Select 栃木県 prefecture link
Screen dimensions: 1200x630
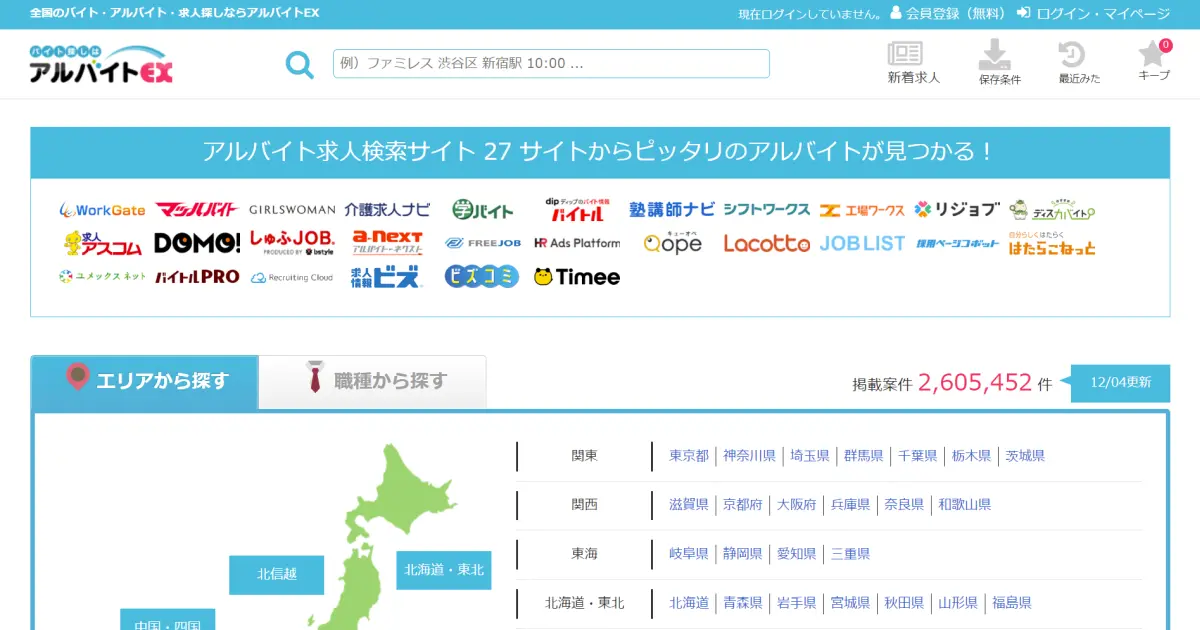972,456
